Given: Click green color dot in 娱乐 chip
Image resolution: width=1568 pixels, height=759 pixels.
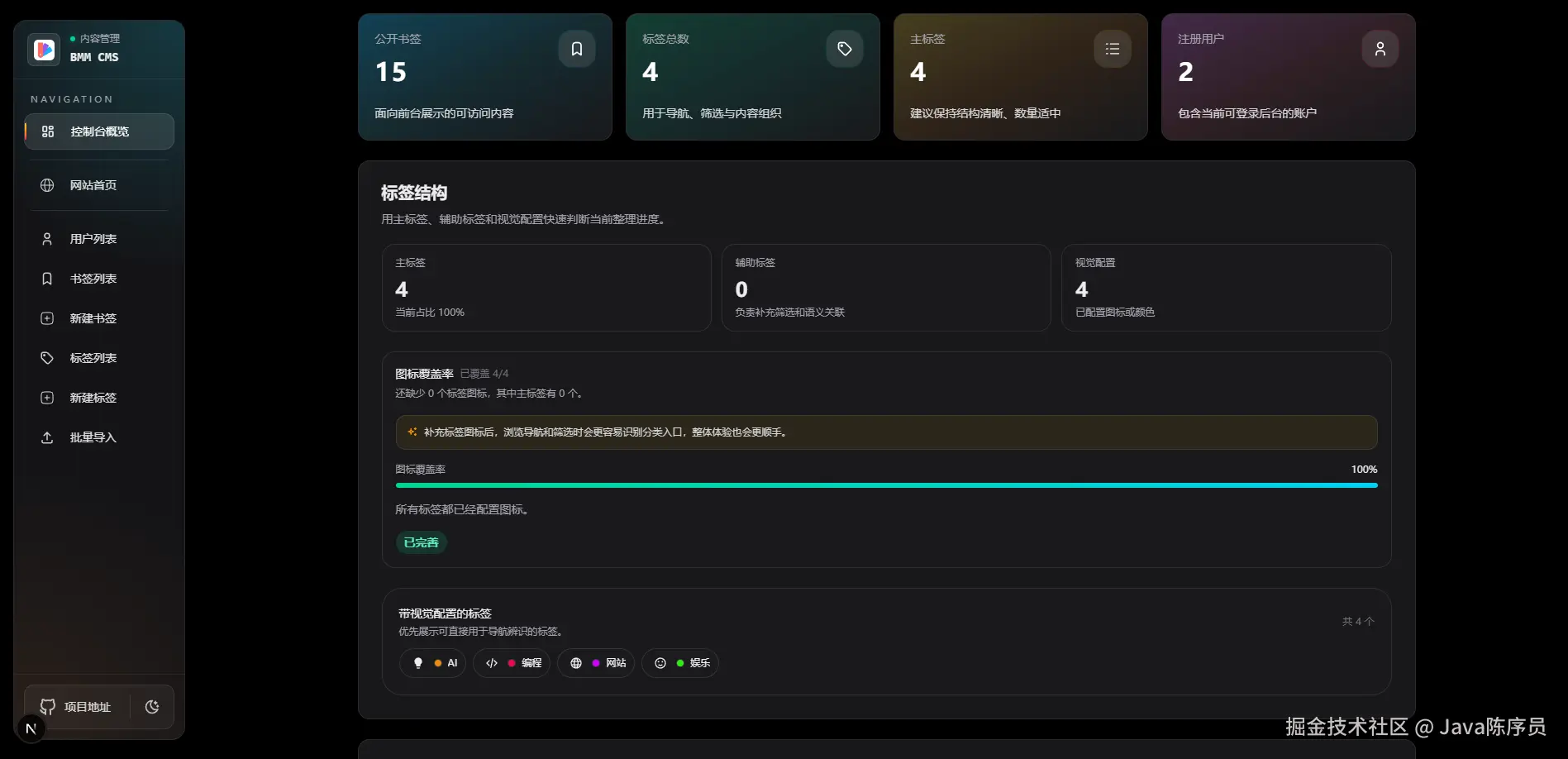Looking at the screenshot, I should [x=680, y=663].
